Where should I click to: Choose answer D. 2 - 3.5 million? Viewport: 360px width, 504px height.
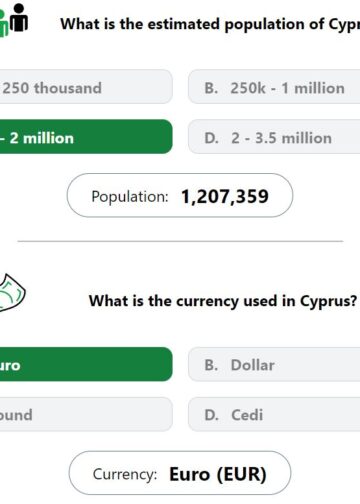[274, 137]
